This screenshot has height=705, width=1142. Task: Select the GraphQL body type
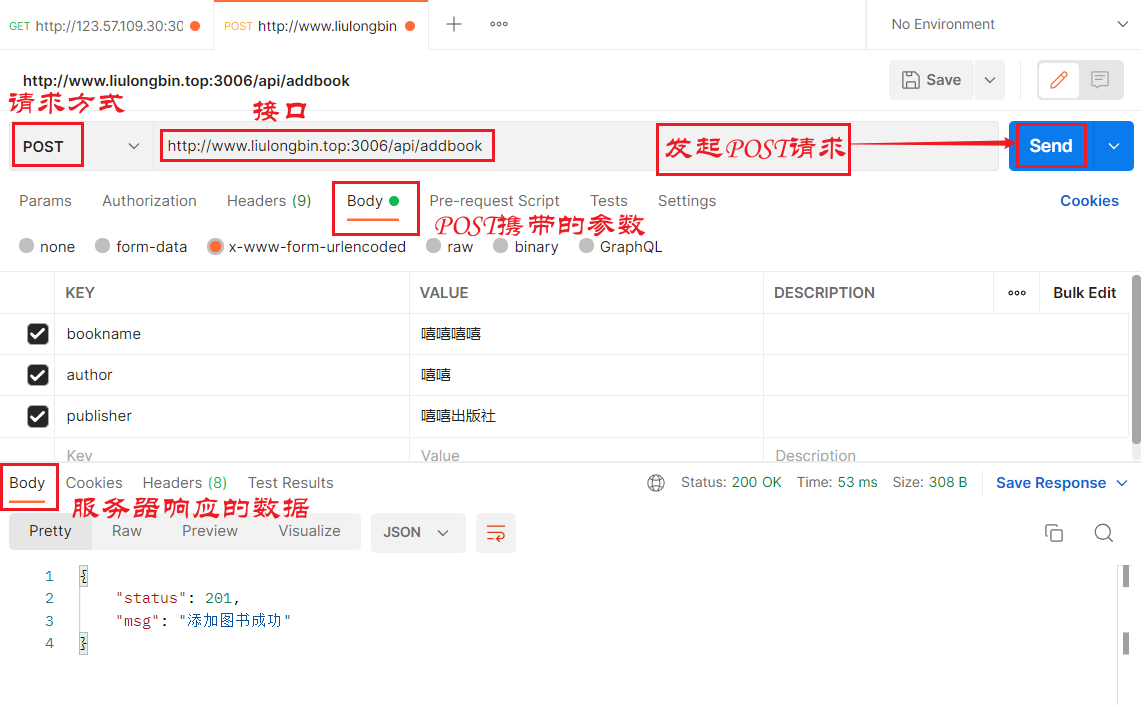tap(586, 246)
